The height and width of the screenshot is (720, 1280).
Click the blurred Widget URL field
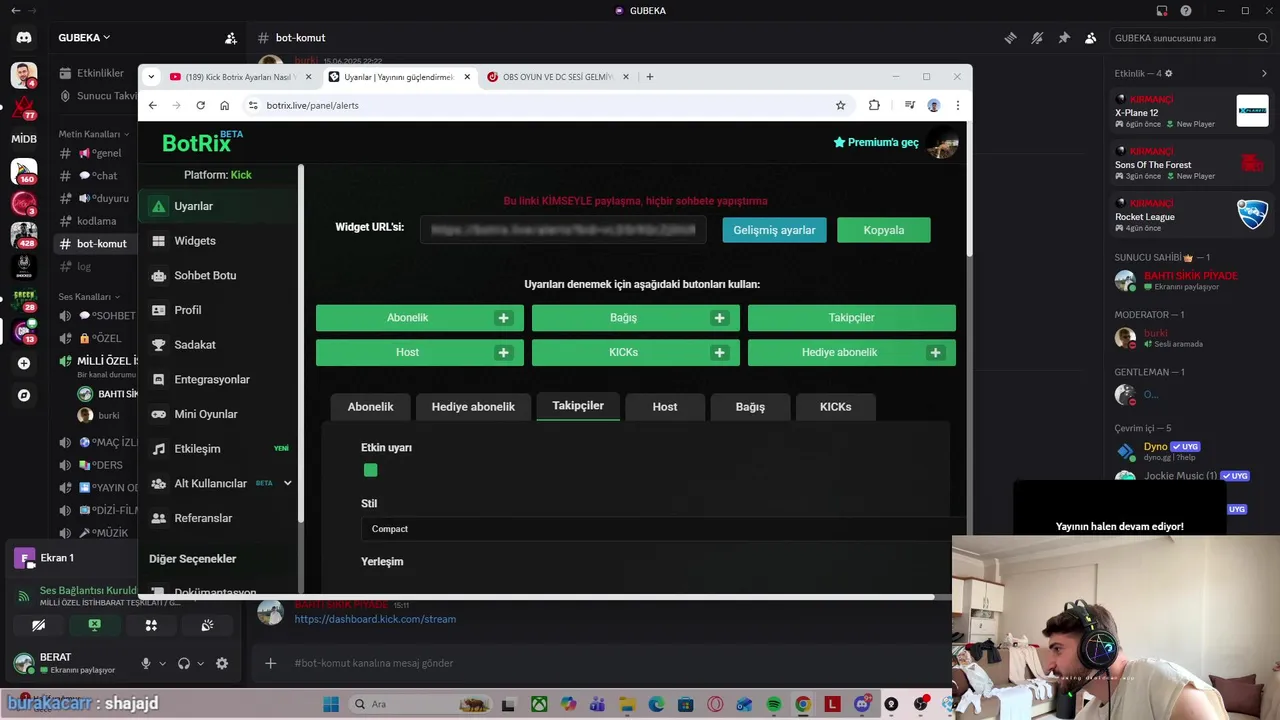pos(563,230)
